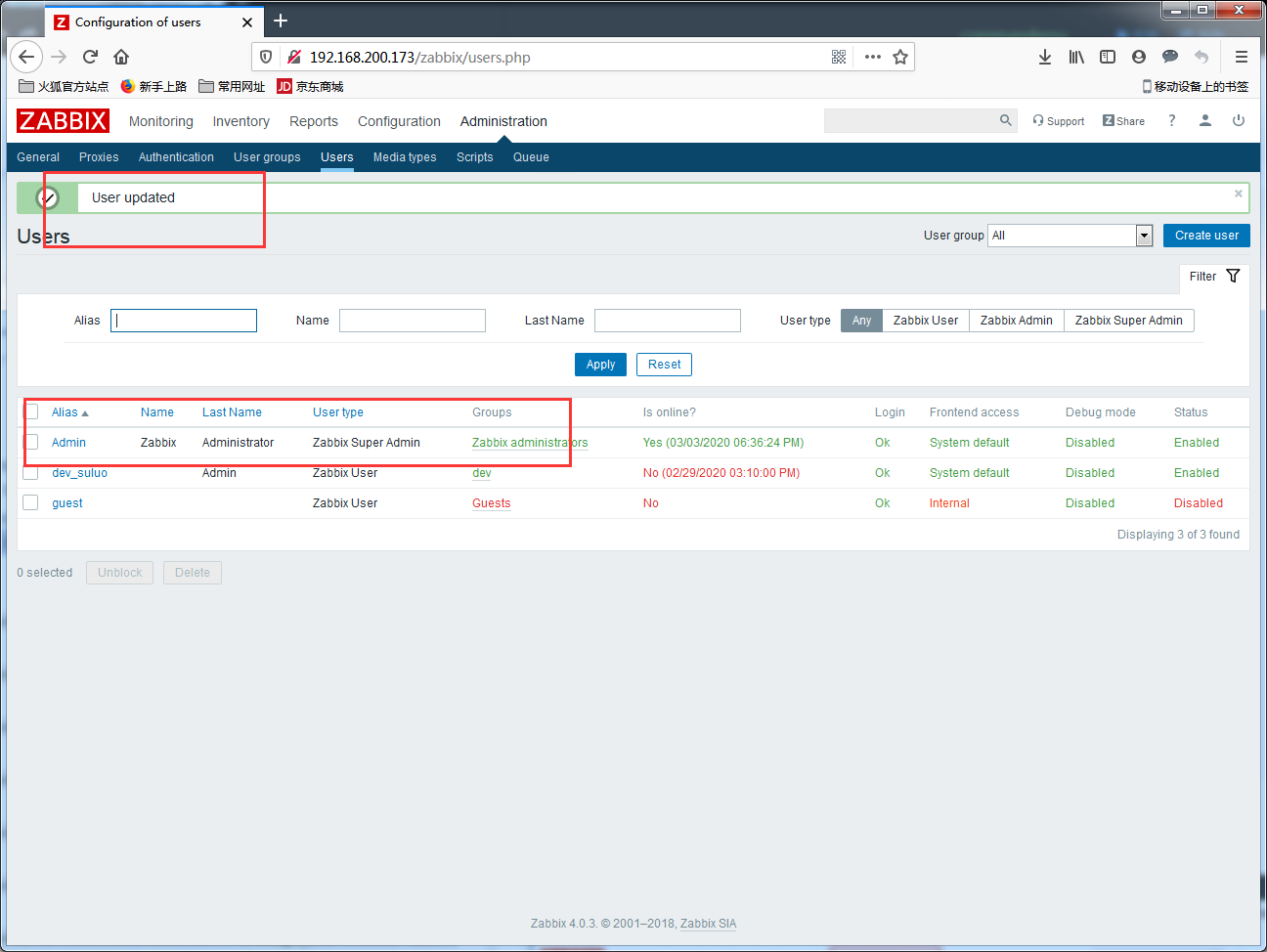Click the Alias filter input field
The height and width of the screenshot is (952, 1267).
(184, 321)
